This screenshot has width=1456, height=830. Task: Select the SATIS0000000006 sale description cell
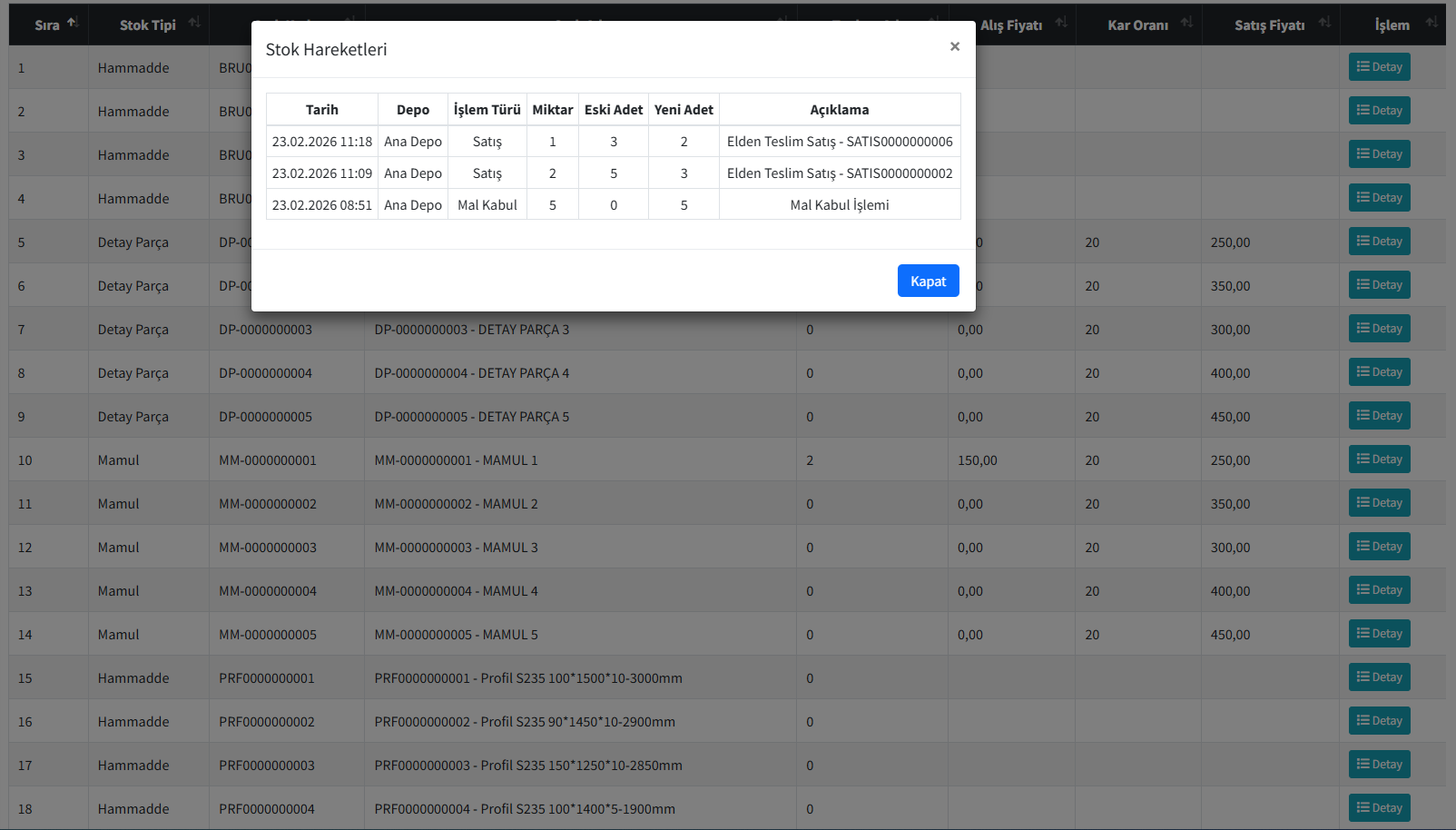point(839,142)
